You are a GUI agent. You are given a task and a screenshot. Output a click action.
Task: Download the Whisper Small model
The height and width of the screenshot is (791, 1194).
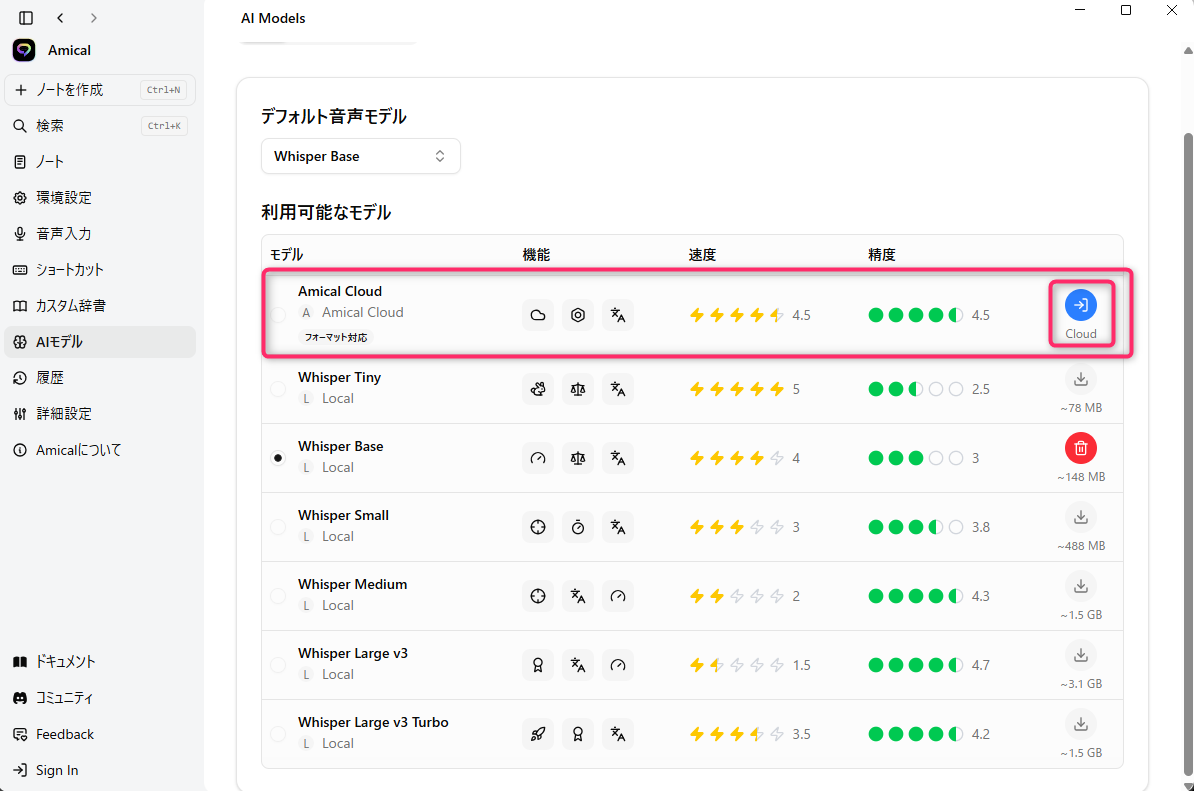tap(1080, 517)
